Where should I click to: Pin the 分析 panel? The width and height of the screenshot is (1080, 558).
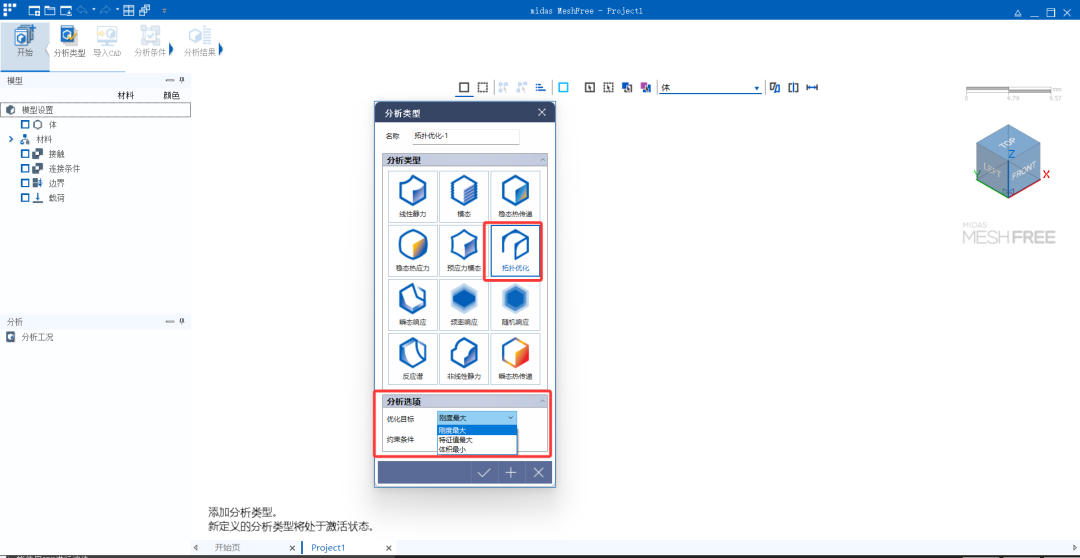click(183, 322)
